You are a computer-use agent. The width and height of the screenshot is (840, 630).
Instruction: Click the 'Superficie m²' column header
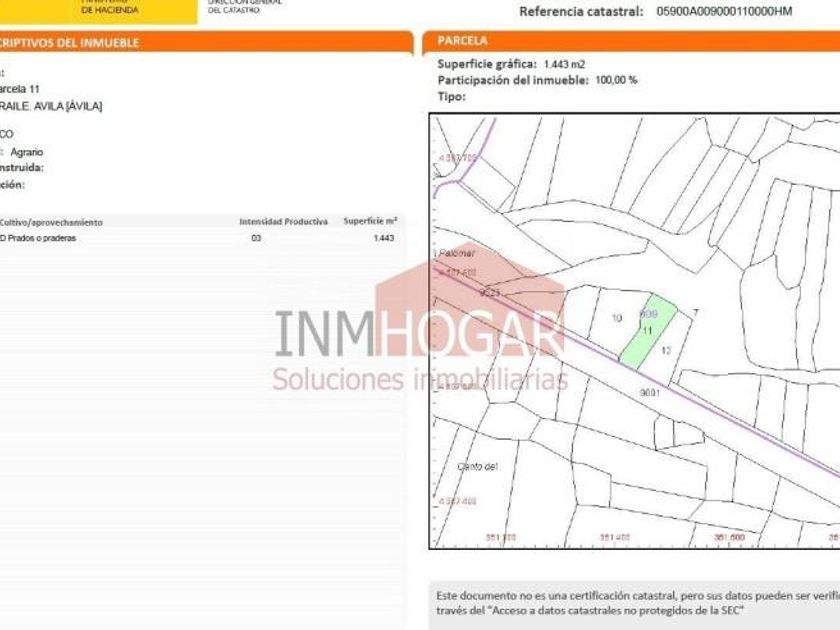[370, 221]
